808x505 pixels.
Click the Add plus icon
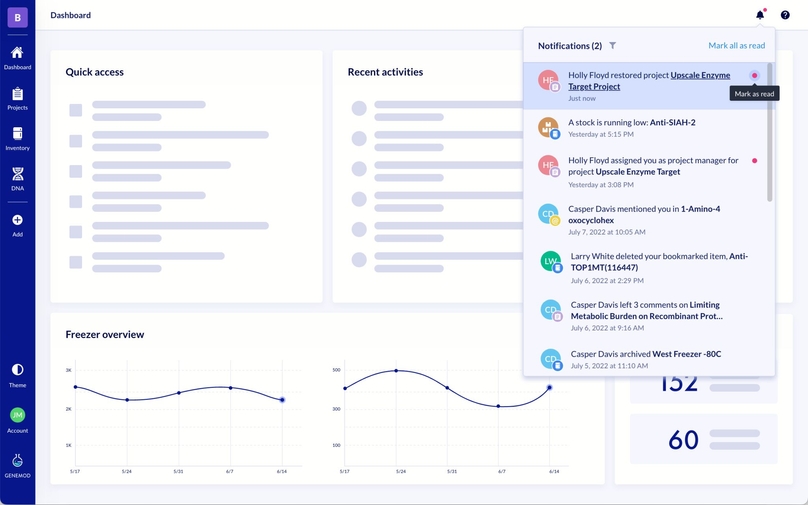pyautogui.click(x=17, y=220)
